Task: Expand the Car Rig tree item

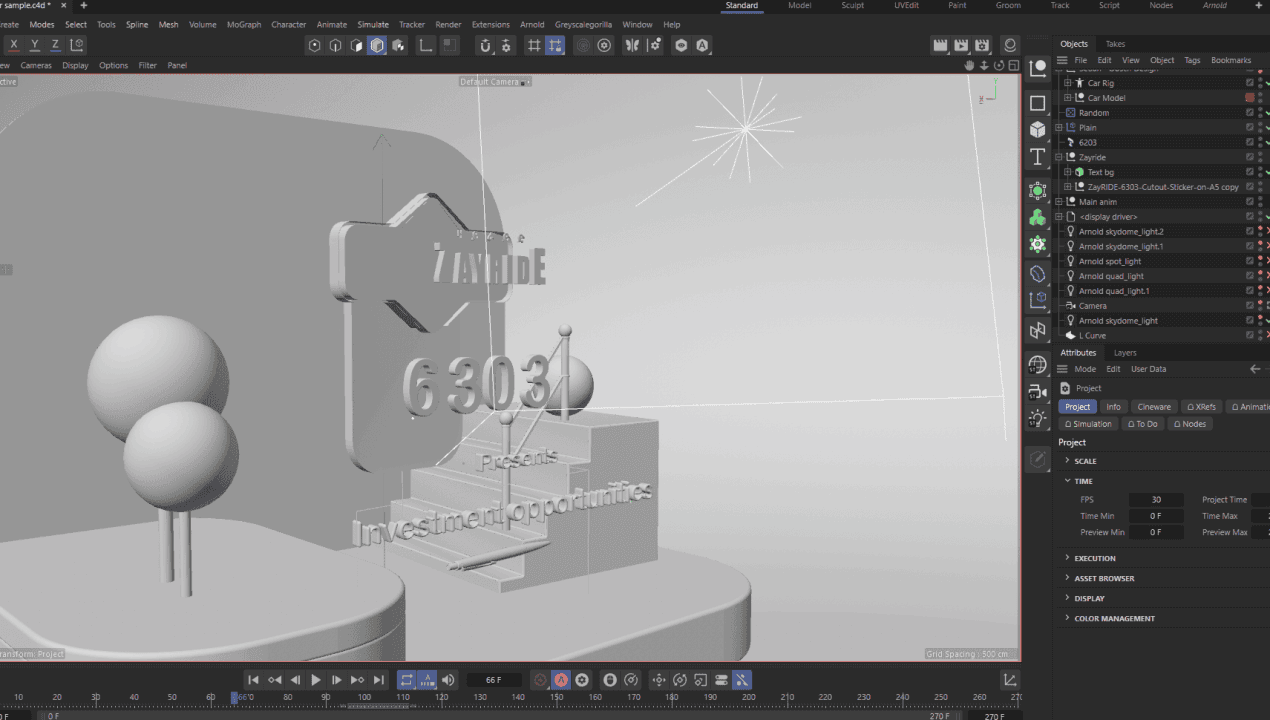Action: [1068, 83]
